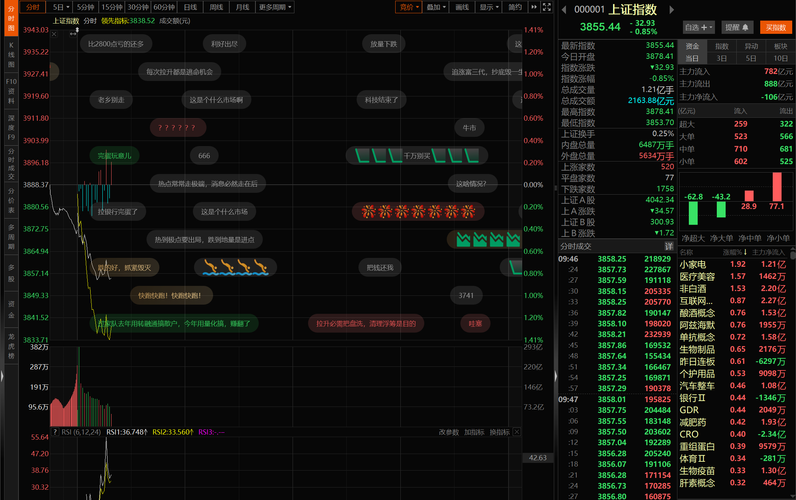Open the 分时图 sidebar view

click(x=11, y=18)
